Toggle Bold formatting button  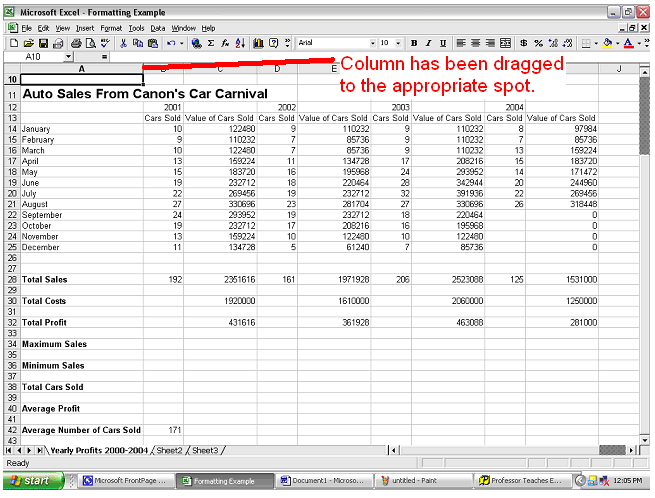(414, 44)
